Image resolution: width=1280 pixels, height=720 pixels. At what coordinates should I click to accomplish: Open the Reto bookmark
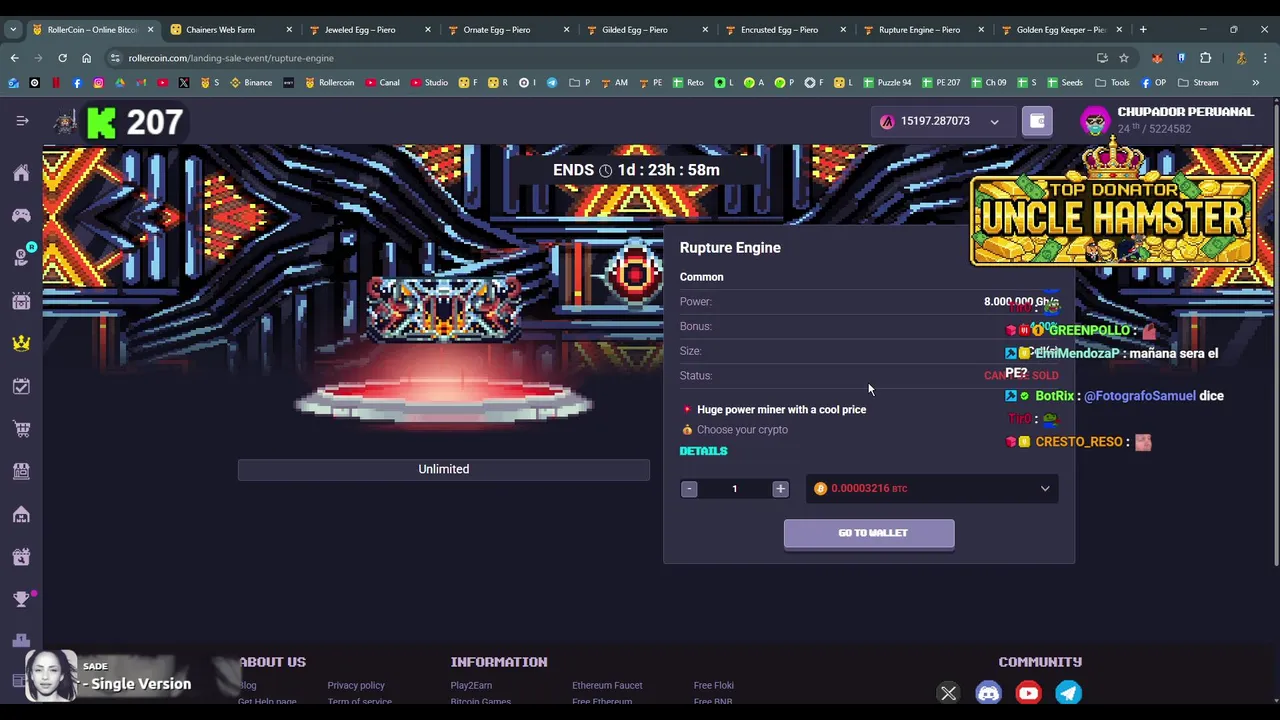pos(688,82)
